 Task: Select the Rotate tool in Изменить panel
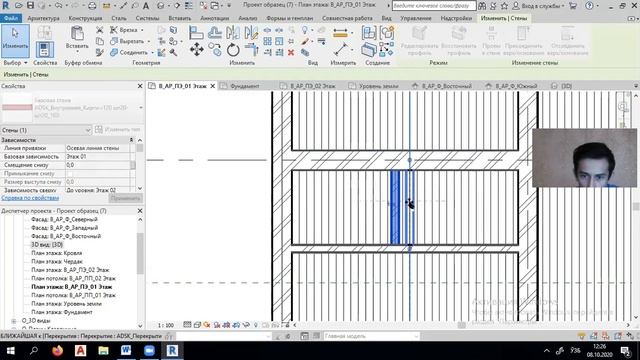pos(233,50)
